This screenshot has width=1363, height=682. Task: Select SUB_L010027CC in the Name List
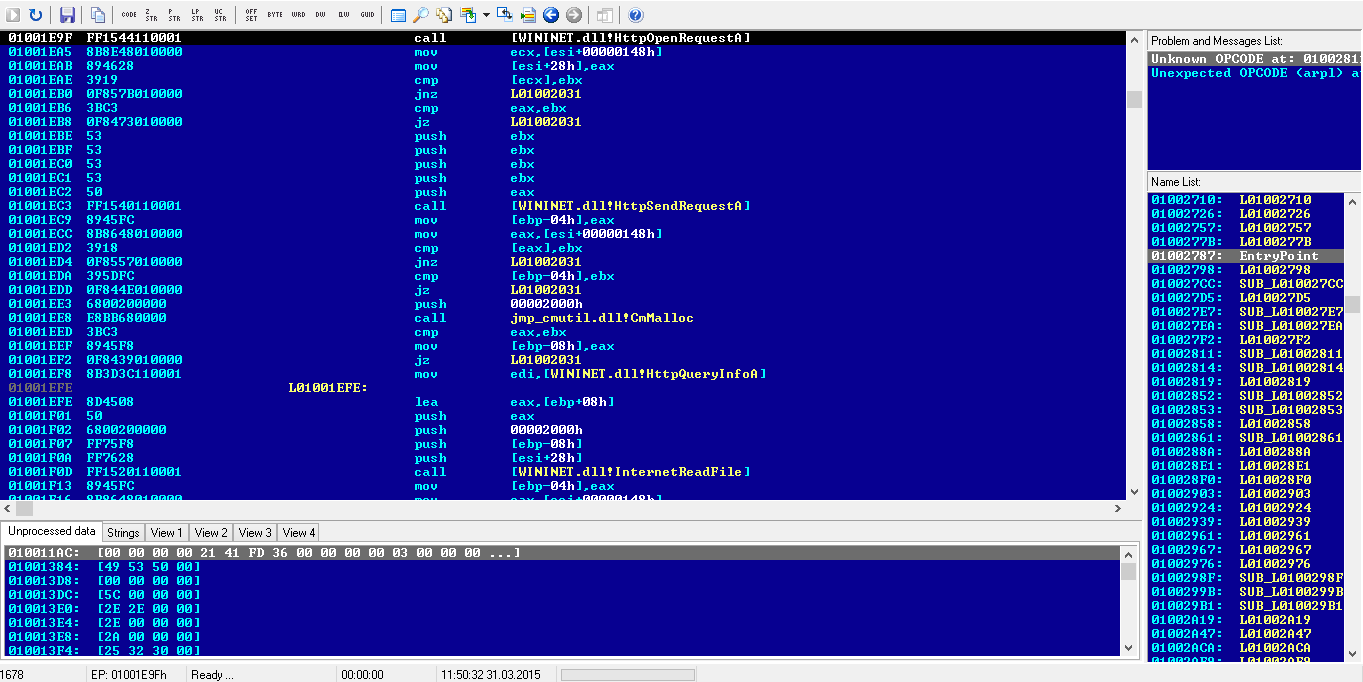point(1245,284)
